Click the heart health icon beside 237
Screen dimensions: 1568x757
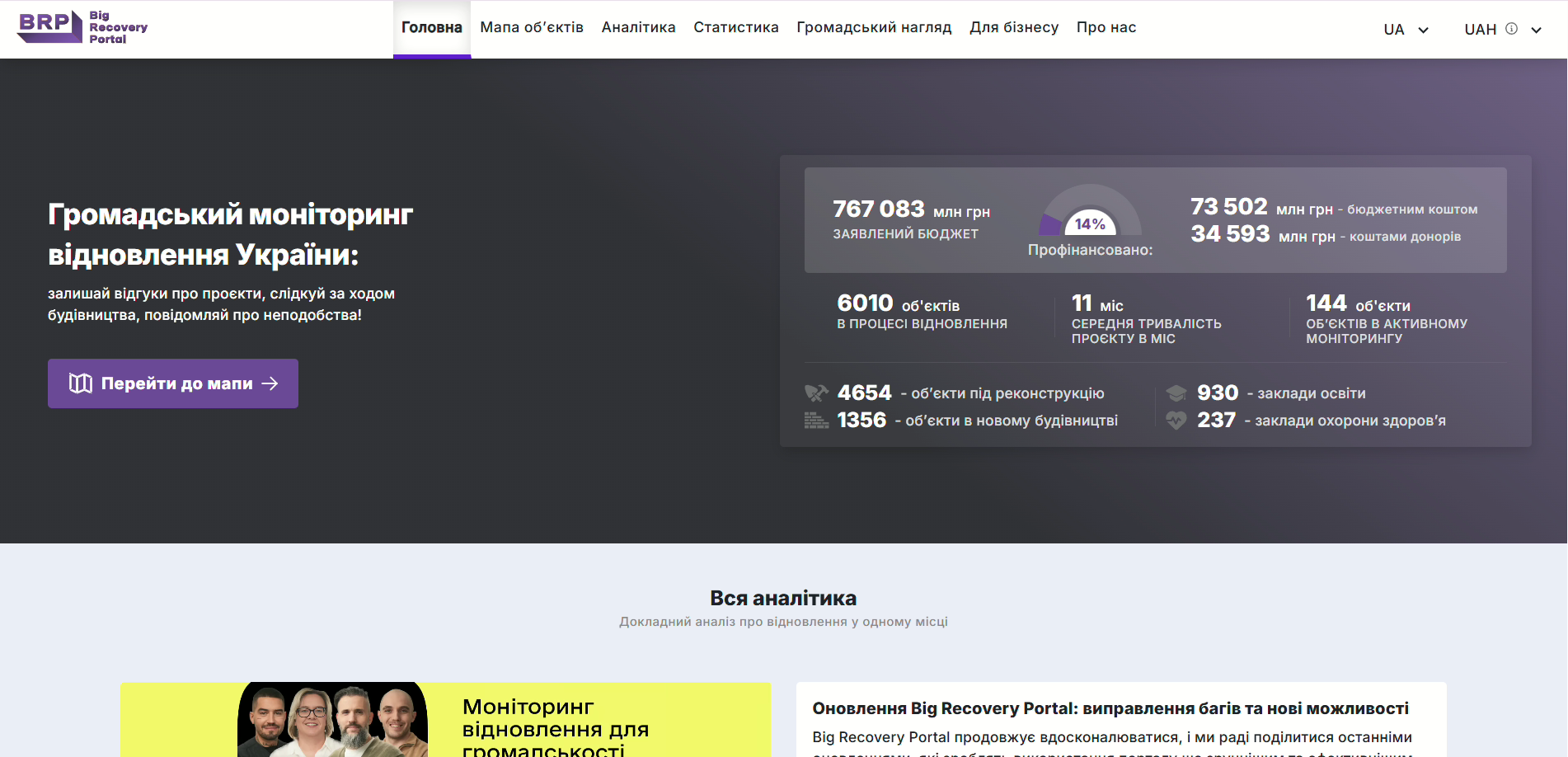pyautogui.click(x=1176, y=421)
